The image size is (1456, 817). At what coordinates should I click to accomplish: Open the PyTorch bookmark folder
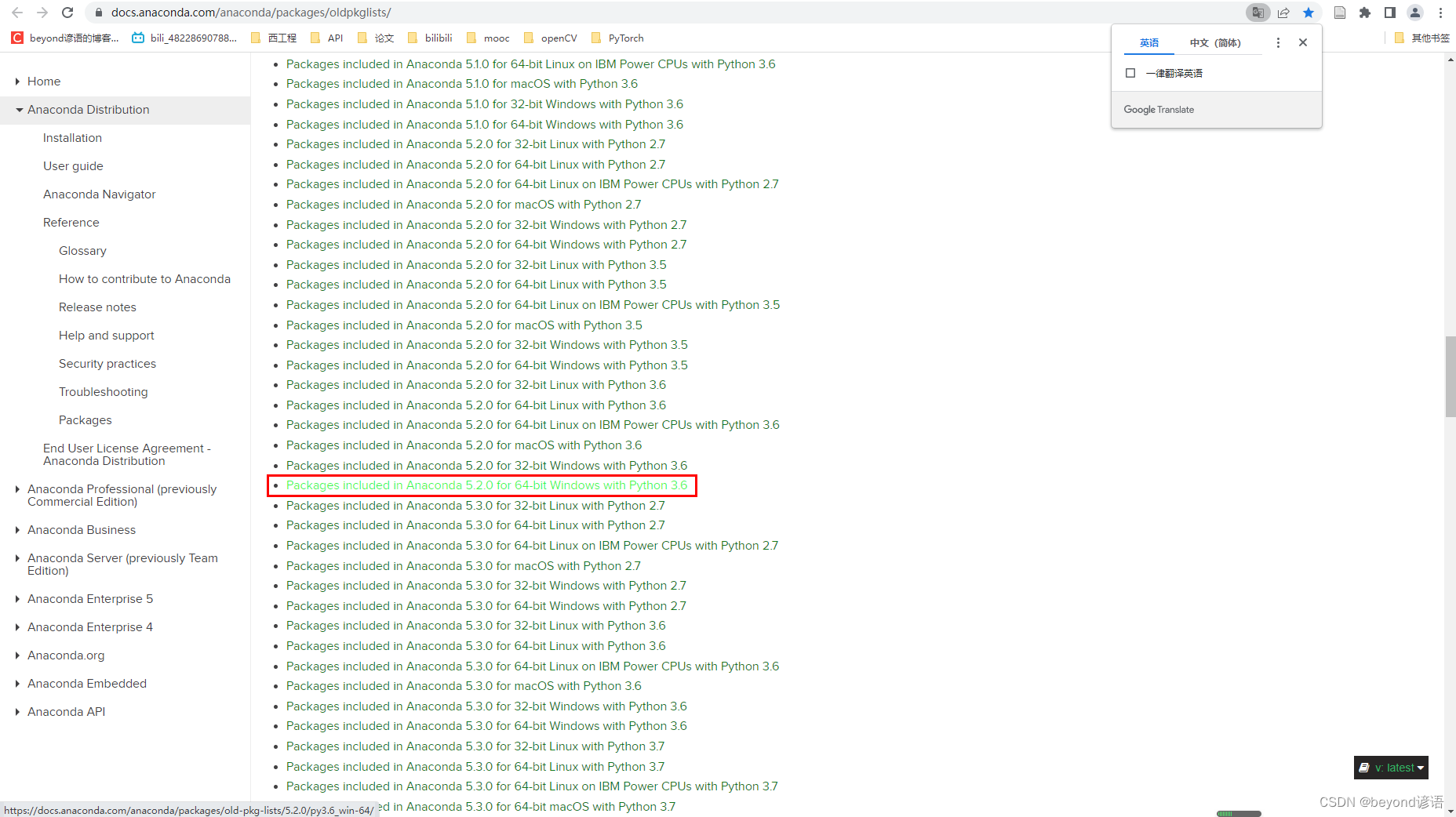(617, 38)
